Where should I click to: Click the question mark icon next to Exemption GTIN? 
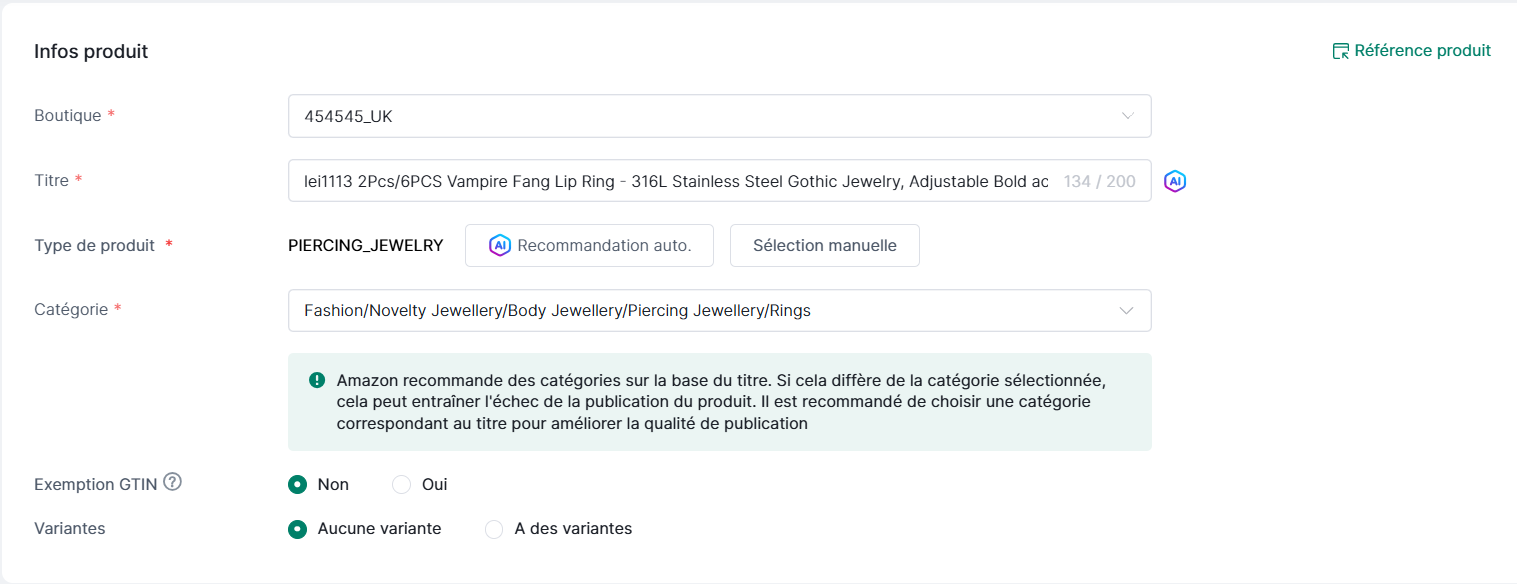(x=172, y=483)
